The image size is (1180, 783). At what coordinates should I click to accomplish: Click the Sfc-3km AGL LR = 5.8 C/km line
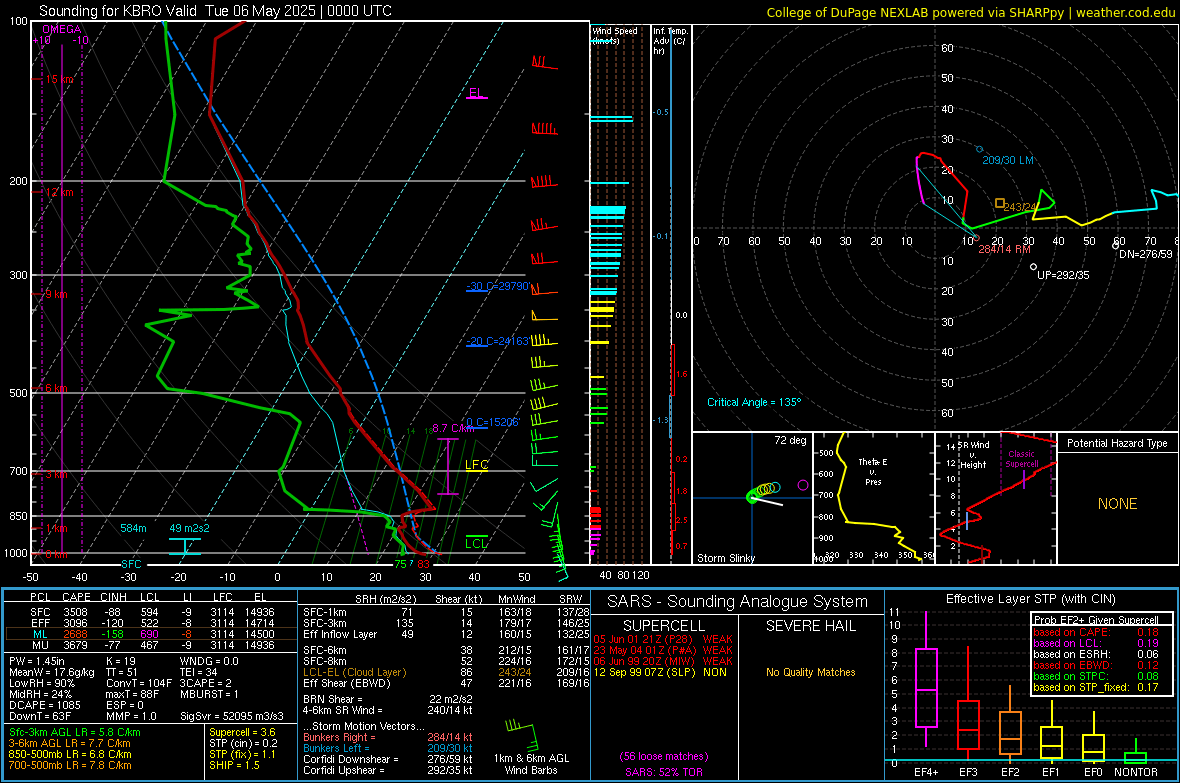coord(75,732)
